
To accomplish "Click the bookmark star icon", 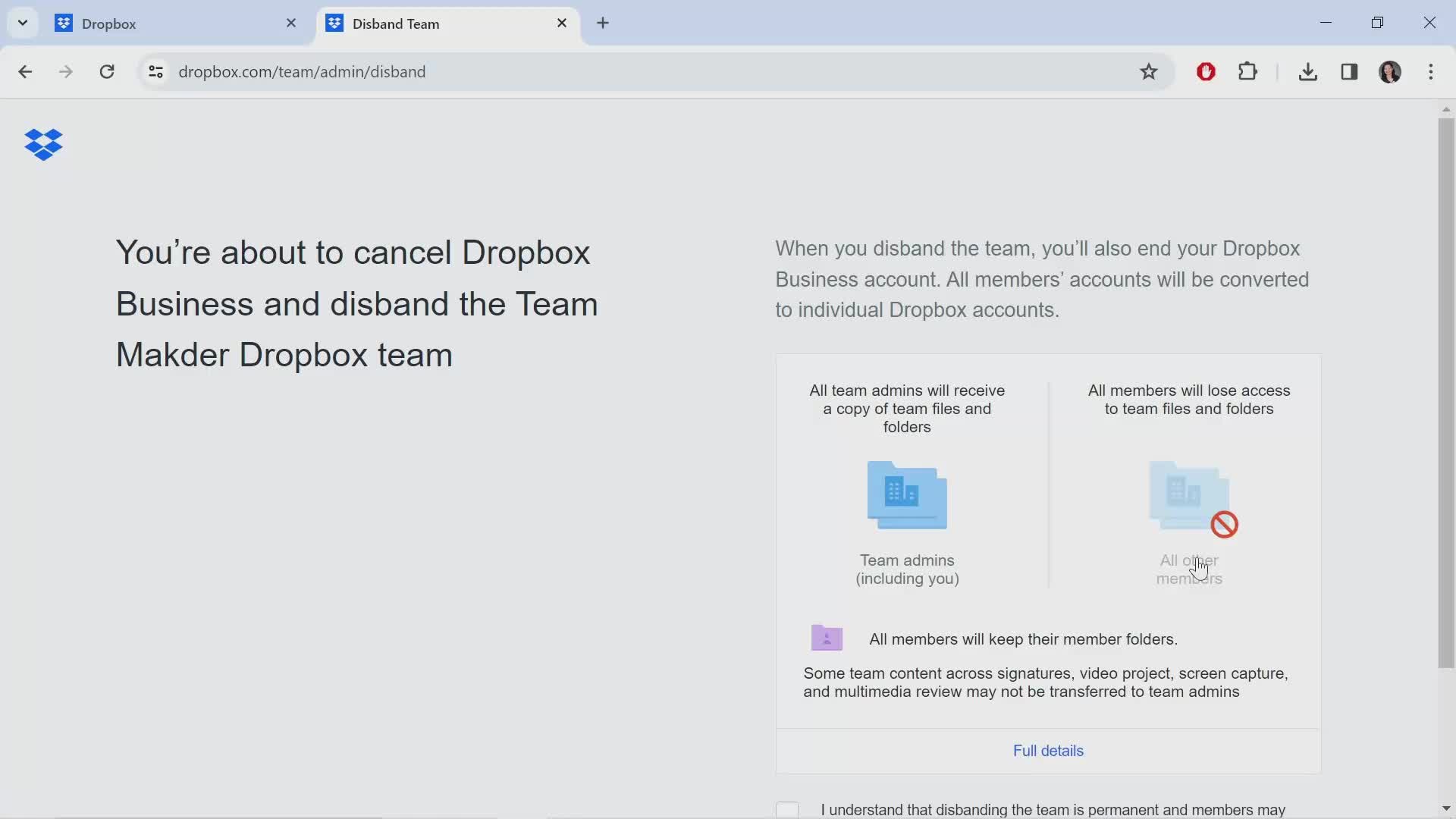I will click(x=1150, y=71).
